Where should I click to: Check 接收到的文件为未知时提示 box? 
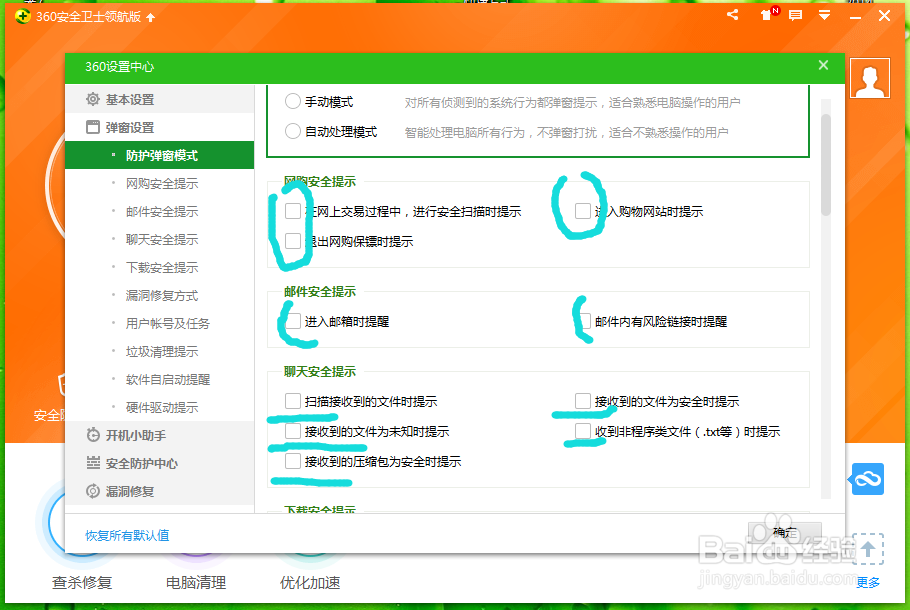pos(293,431)
